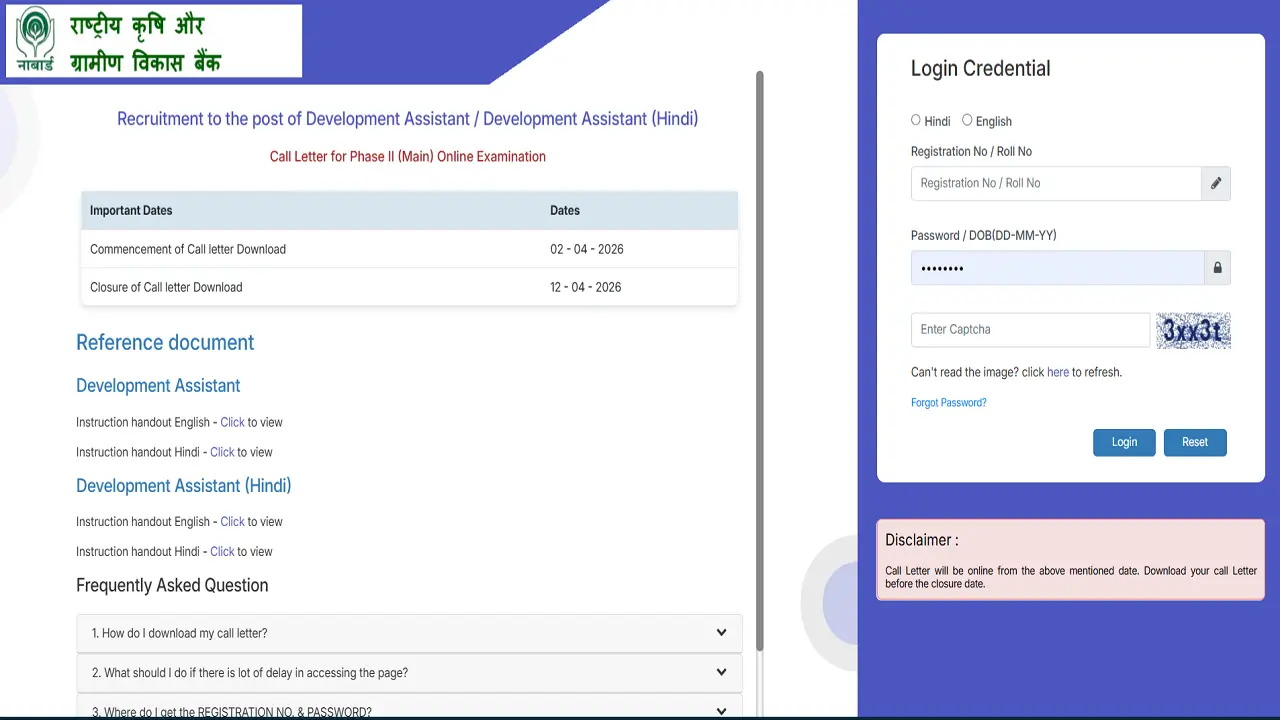The image size is (1280, 720).
Task: View English instruction handout for Development Assistant
Action: [x=232, y=422]
